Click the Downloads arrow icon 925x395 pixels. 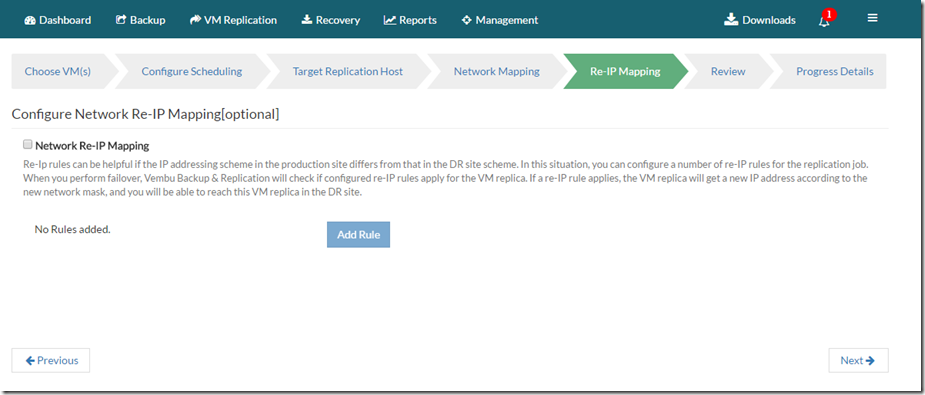coord(732,20)
